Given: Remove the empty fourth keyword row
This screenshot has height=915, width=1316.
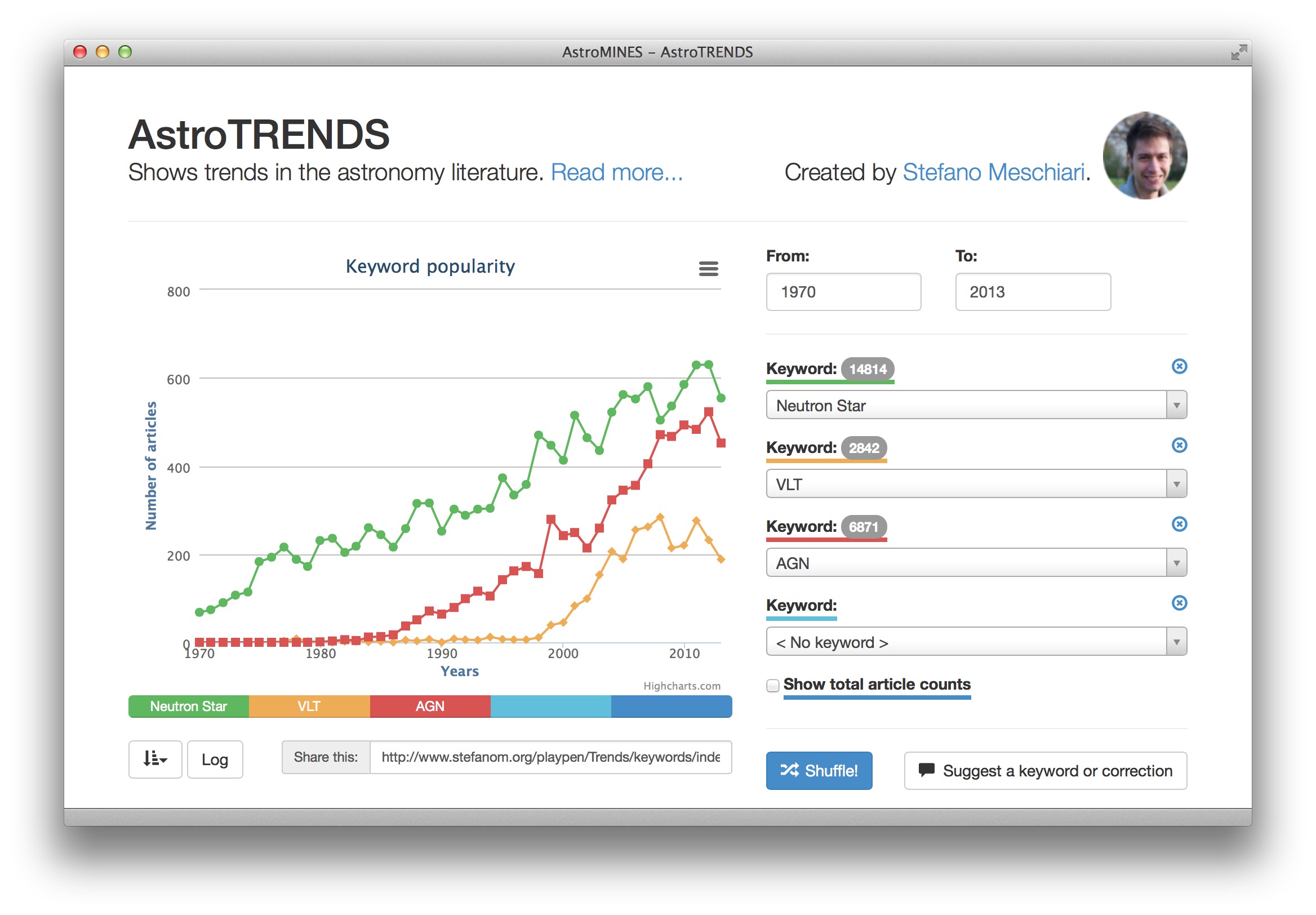Looking at the screenshot, I should (1179, 603).
